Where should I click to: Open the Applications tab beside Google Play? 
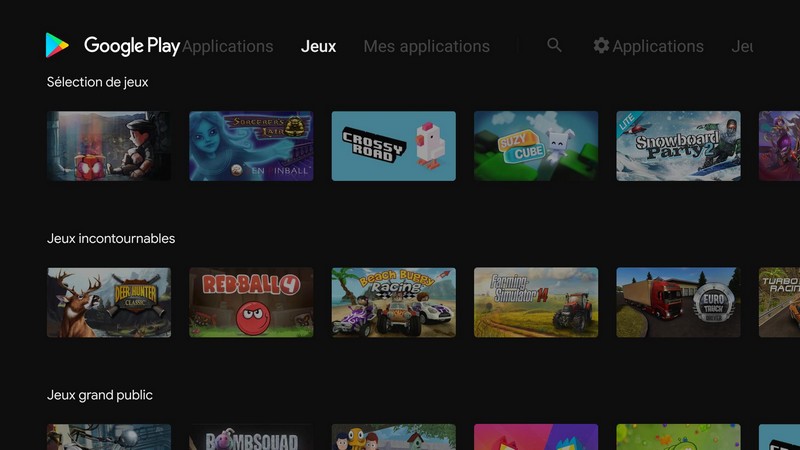(x=228, y=46)
